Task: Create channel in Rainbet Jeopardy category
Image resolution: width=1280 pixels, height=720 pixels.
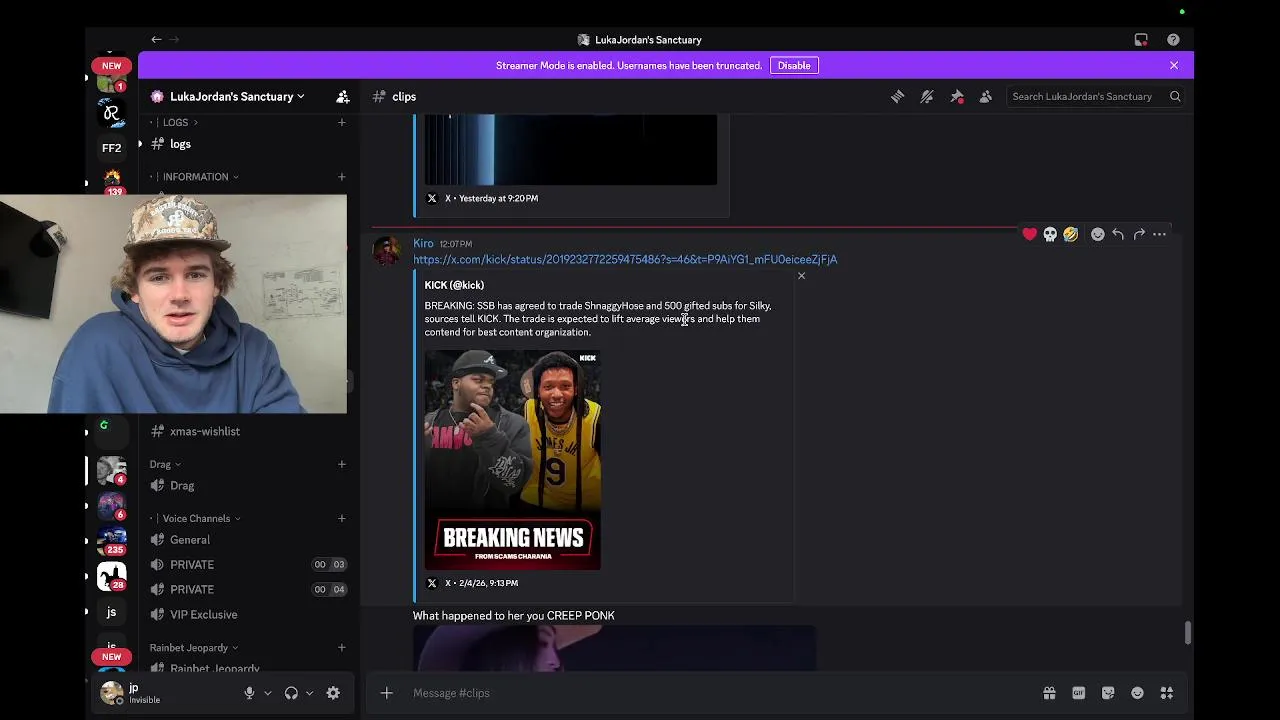Action: click(341, 647)
